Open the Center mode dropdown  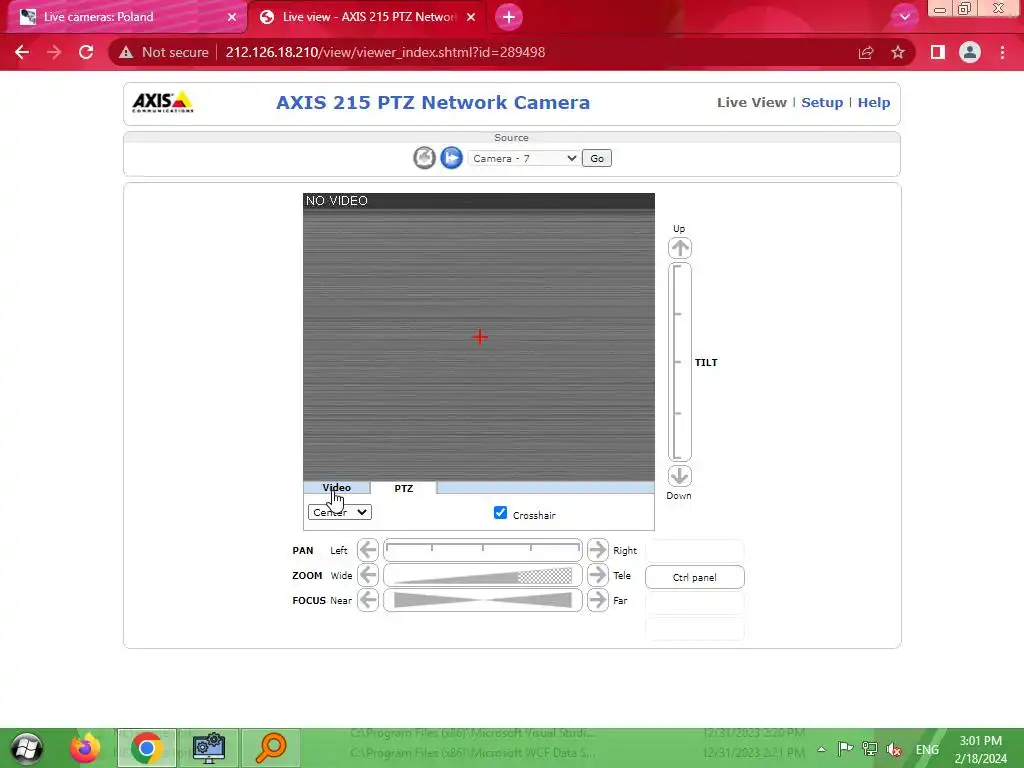340,512
